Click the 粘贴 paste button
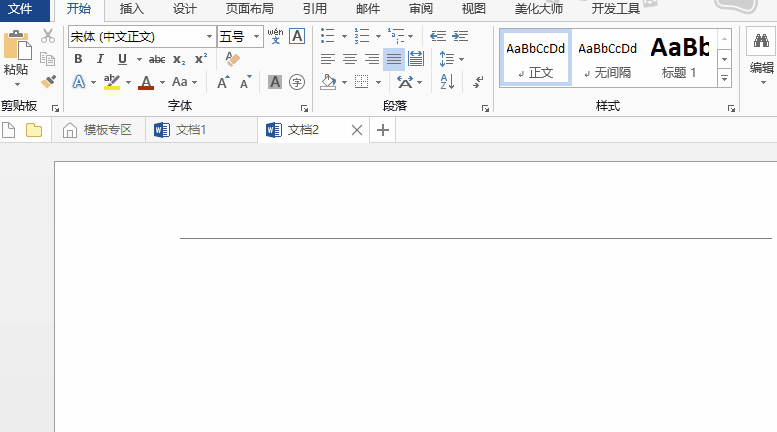The width and height of the screenshot is (777, 432). tap(16, 55)
